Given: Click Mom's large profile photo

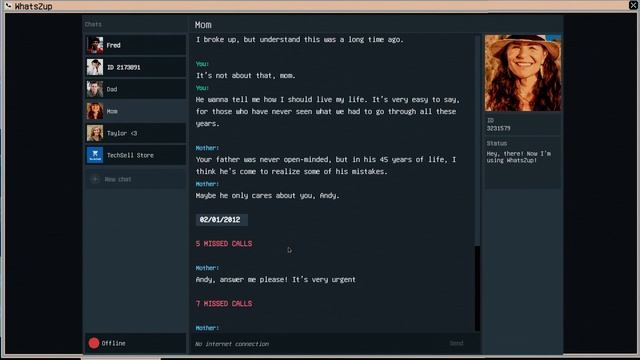Looking at the screenshot, I should (523, 73).
